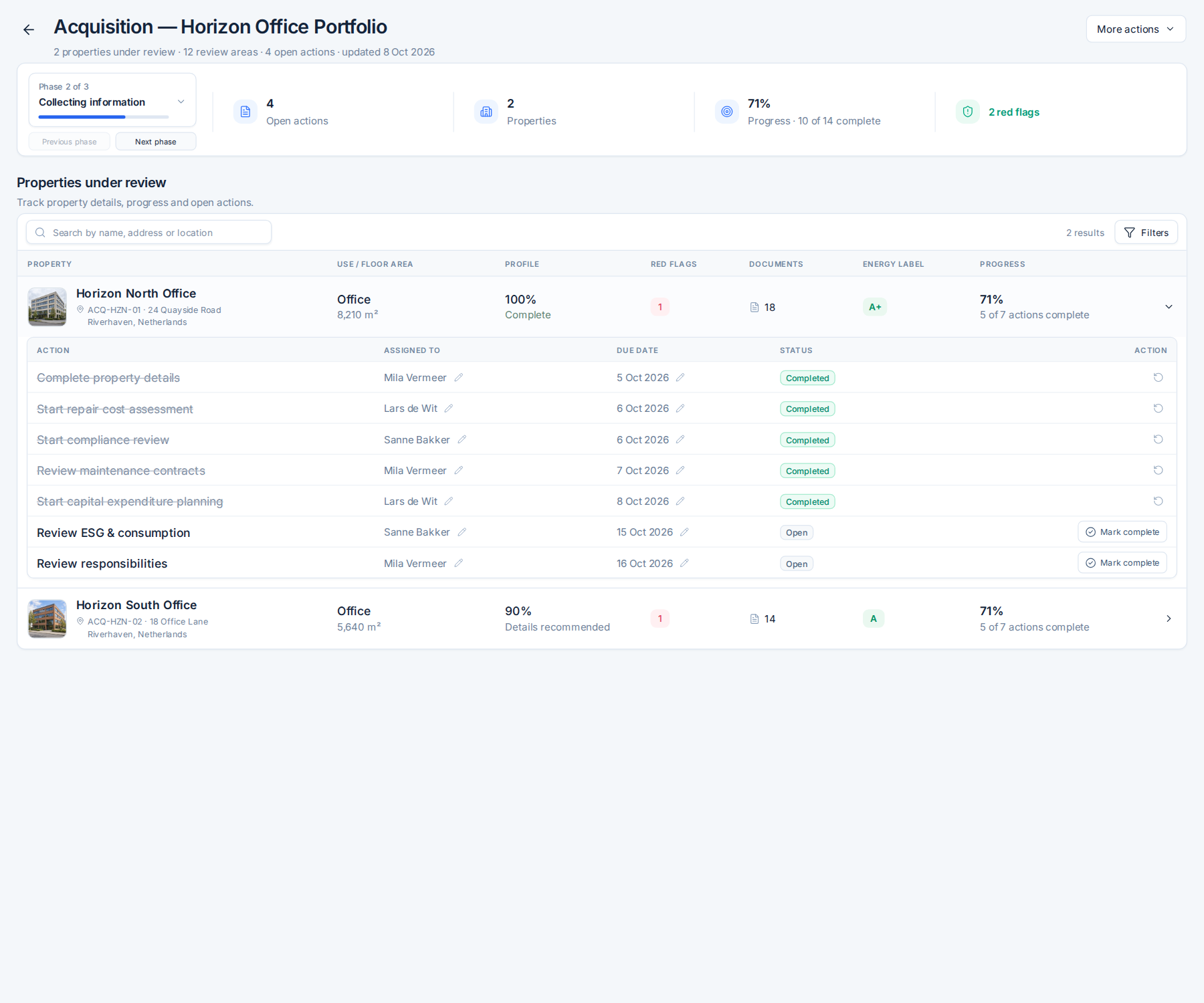
Task: Edit the 16 Oct 2026 due date
Action: pyautogui.click(x=684, y=563)
